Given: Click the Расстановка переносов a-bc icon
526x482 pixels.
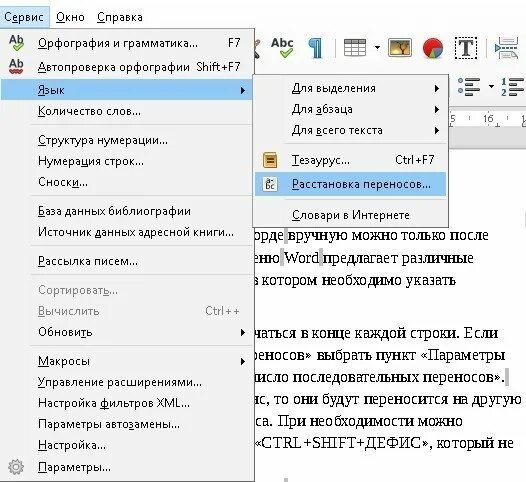Looking at the screenshot, I should pyautogui.click(x=270, y=184).
